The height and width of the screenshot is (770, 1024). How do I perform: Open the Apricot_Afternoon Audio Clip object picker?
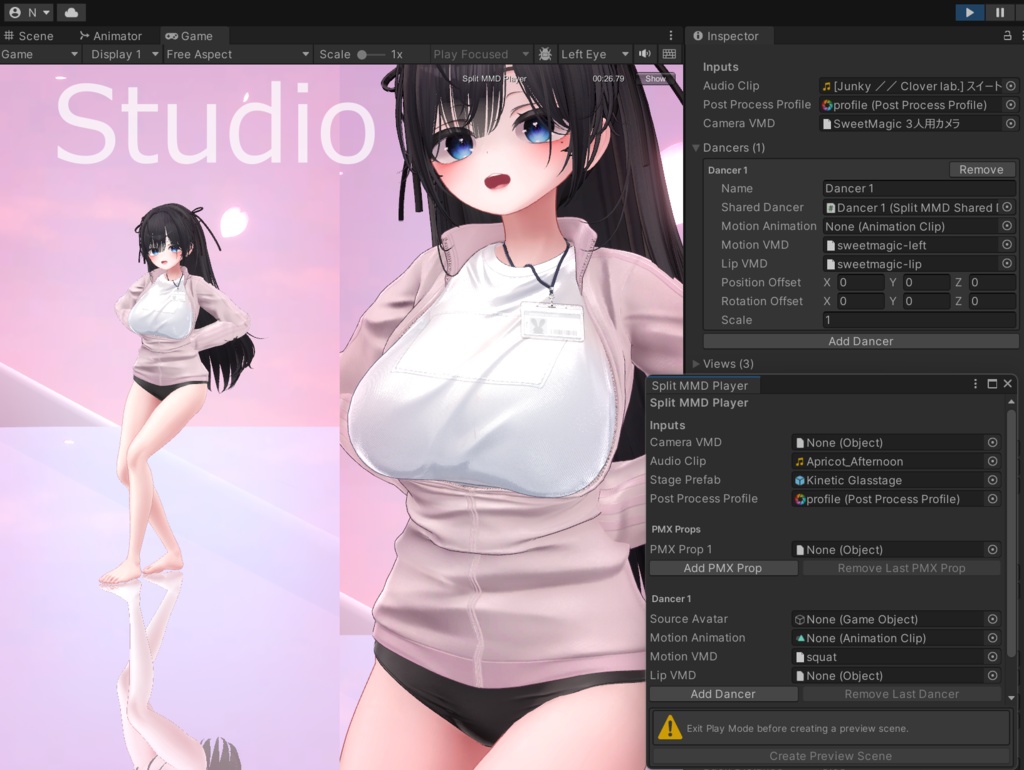tap(993, 462)
